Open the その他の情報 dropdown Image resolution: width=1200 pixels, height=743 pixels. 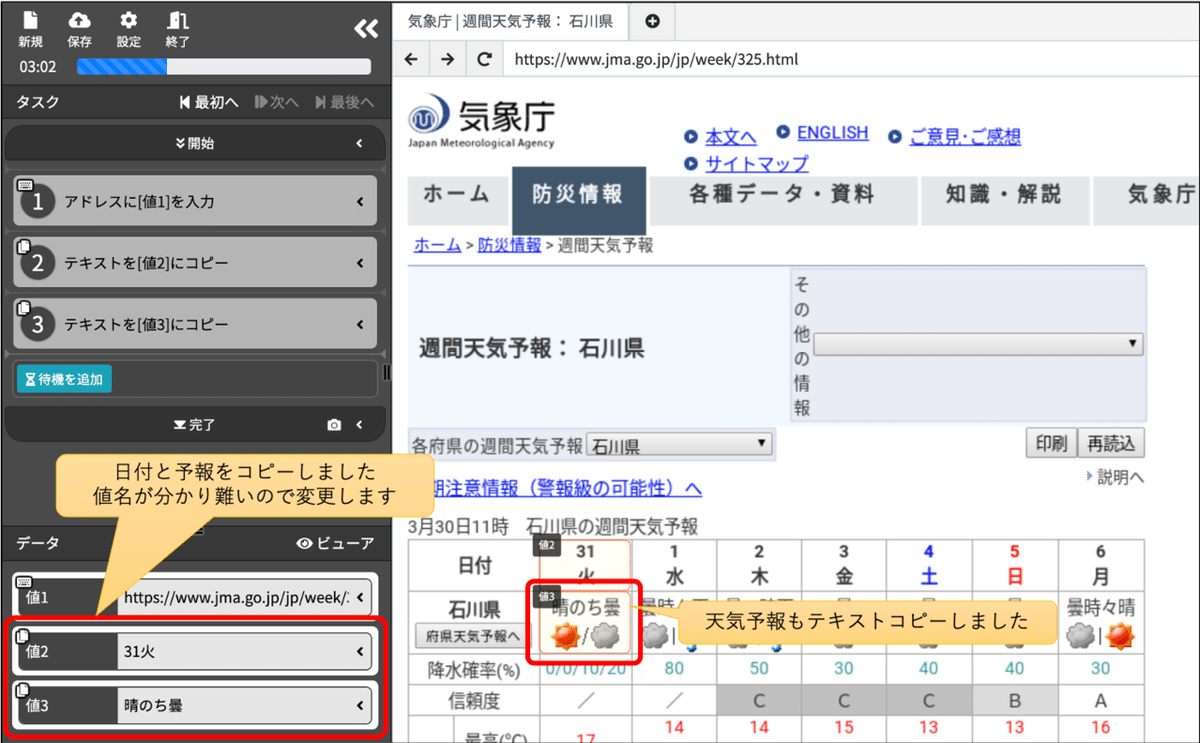[x=978, y=343]
